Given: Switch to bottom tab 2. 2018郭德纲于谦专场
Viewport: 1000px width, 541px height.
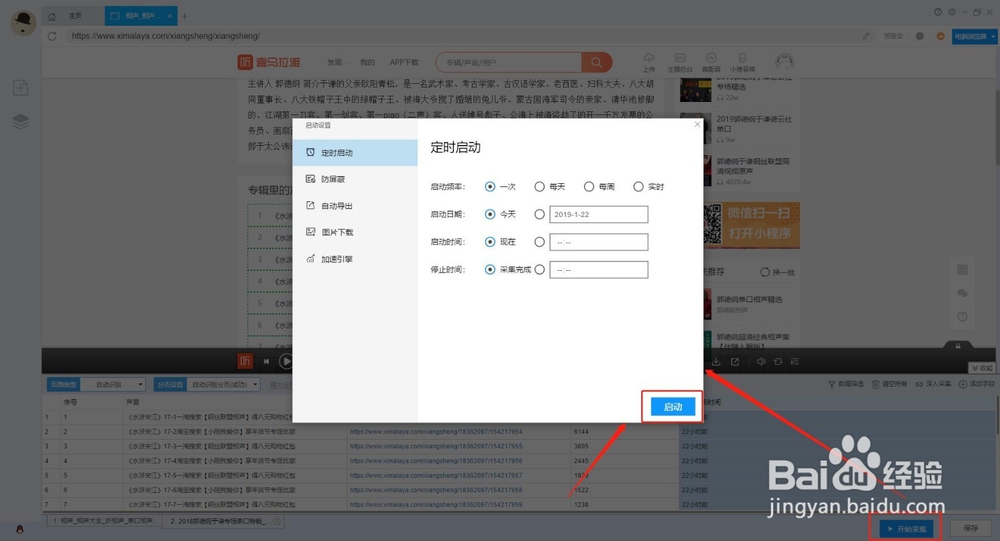Looking at the screenshot, I should click(x=223, y=521).
